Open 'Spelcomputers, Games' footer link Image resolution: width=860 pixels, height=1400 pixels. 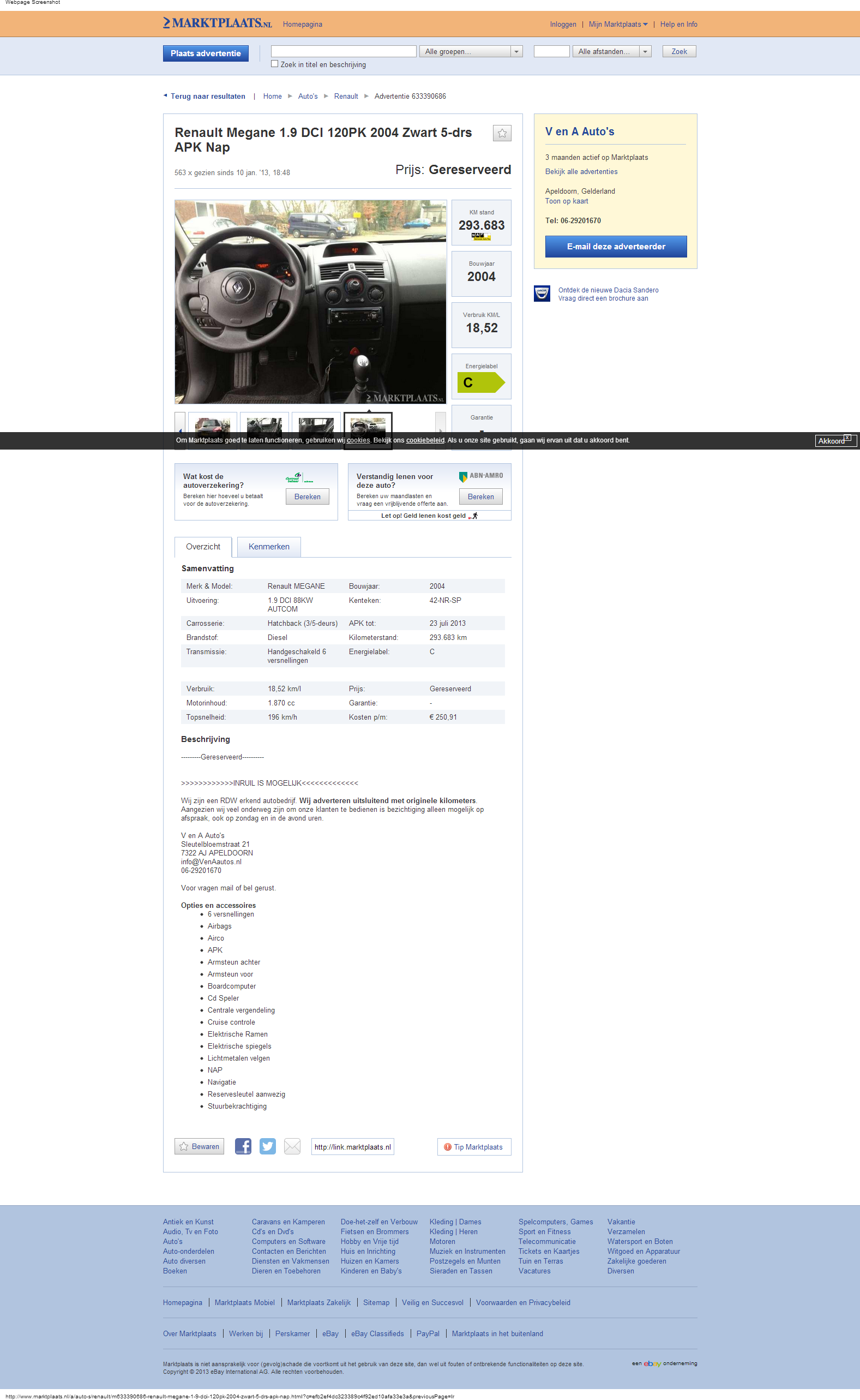pyautogui.click(x=556, y=1222)
